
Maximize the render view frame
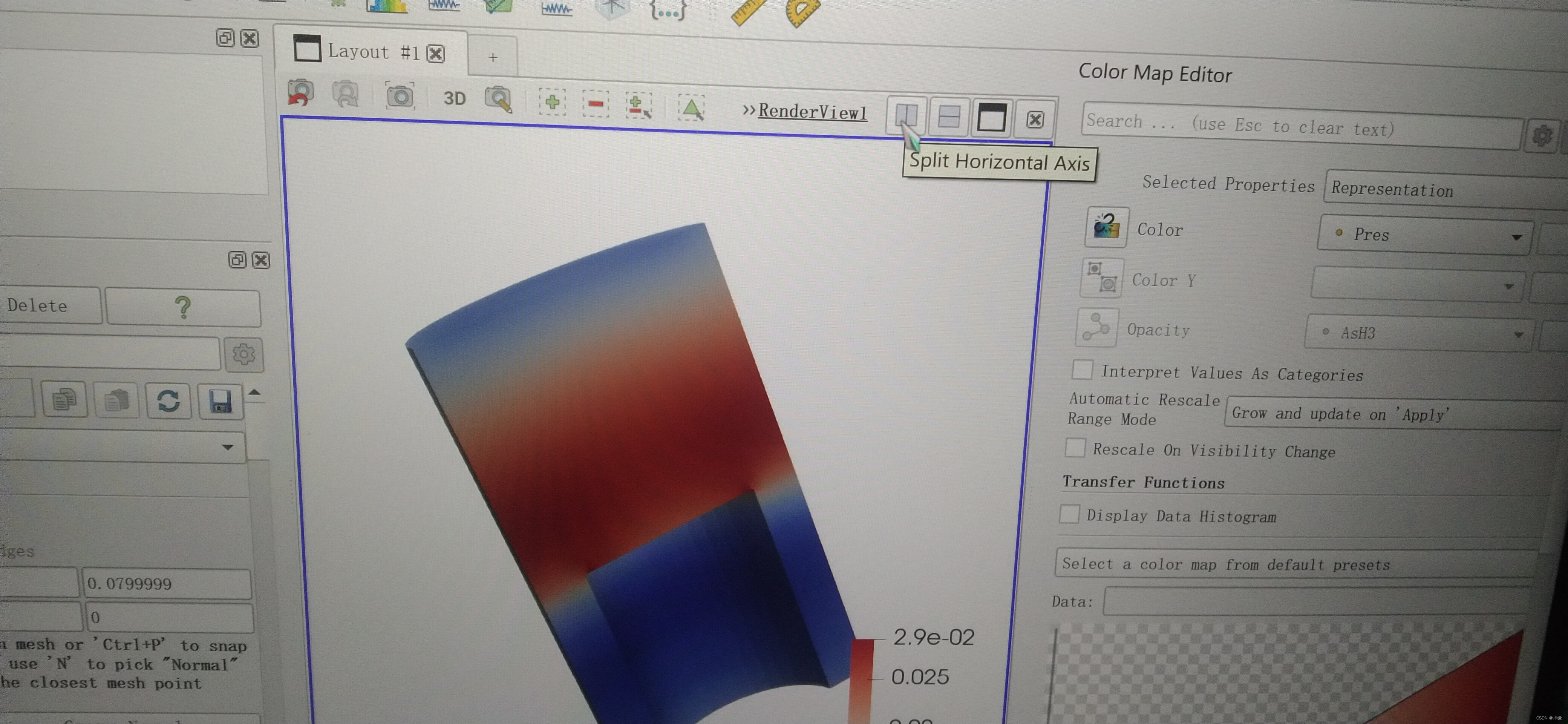point(991,118)
